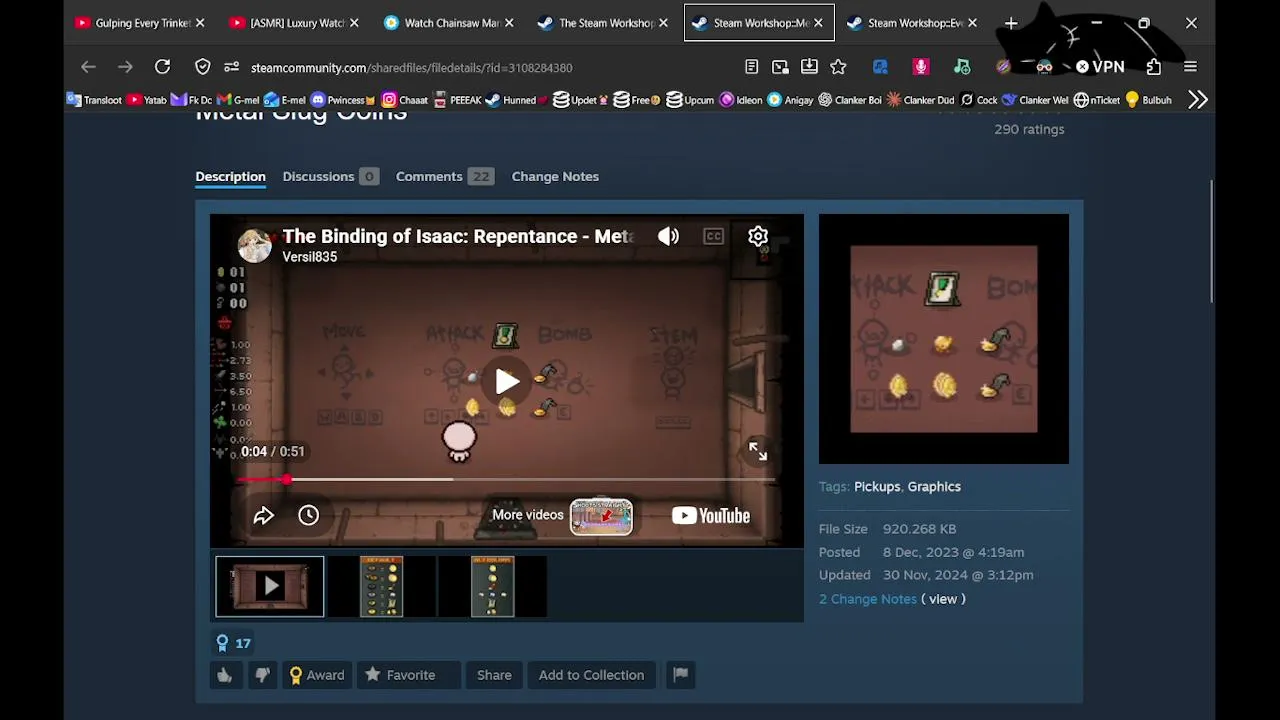This screenshot has height=720, width=1280.
Task: Bookmark this page with the star icon
Action: click(838, 67)
